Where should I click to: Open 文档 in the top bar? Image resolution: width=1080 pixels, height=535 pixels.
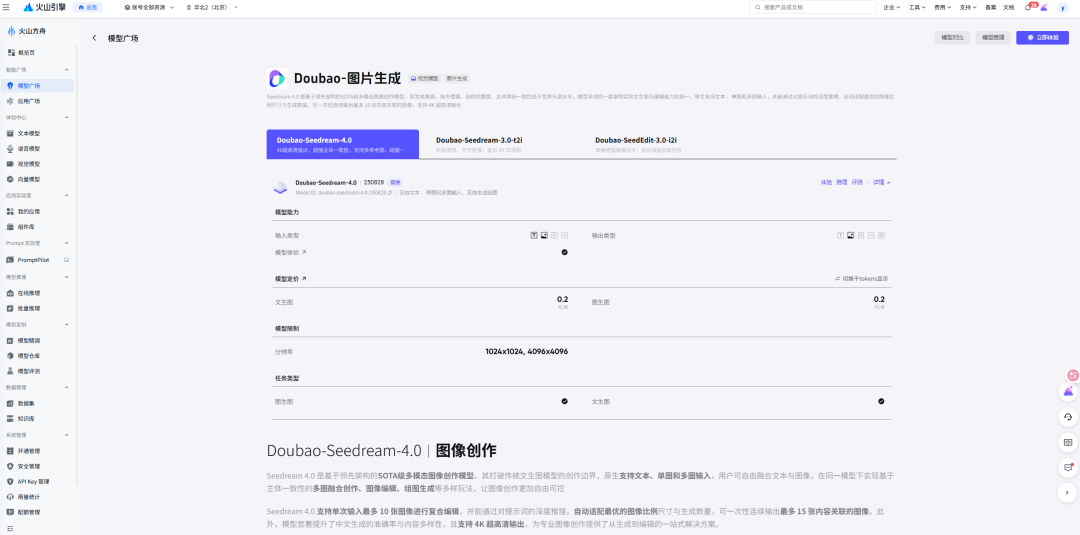[x=1008, y=7]
